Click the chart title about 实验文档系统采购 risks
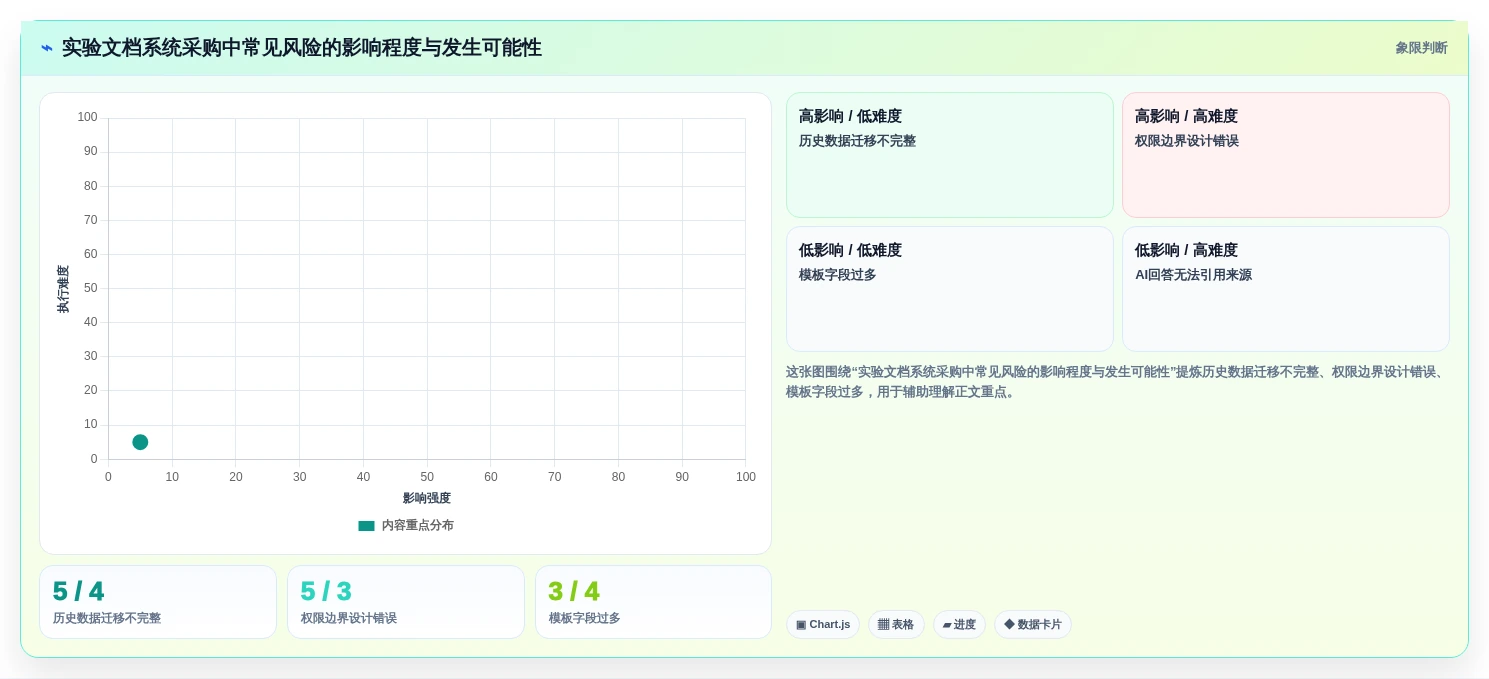The width and height of the screenshot is (1489, 679). click(x=301, y=48)
